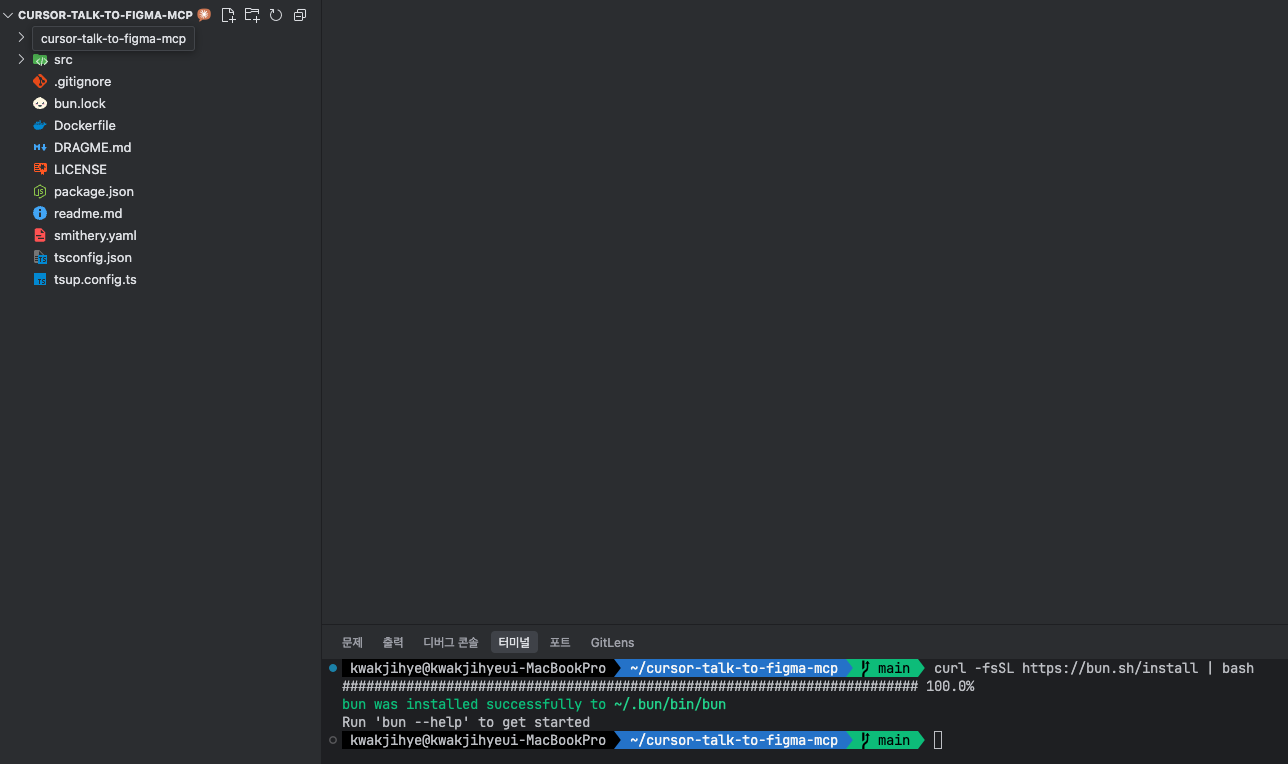This screenshot has width=1288, height=764.
Task: Click 'bun was installed successfully' terminal line
Action: coord(534,704)
